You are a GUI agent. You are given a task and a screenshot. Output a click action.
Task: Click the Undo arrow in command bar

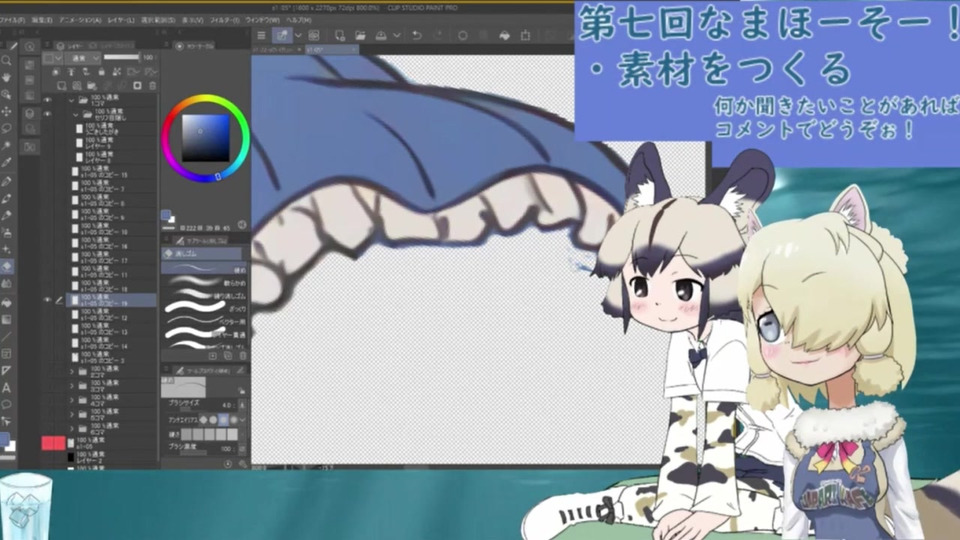point(417,36)
